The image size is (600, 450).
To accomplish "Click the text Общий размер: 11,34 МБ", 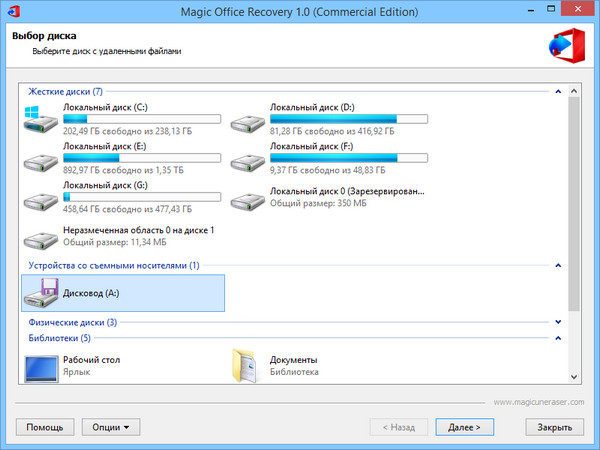I will (x=115, y=242).
